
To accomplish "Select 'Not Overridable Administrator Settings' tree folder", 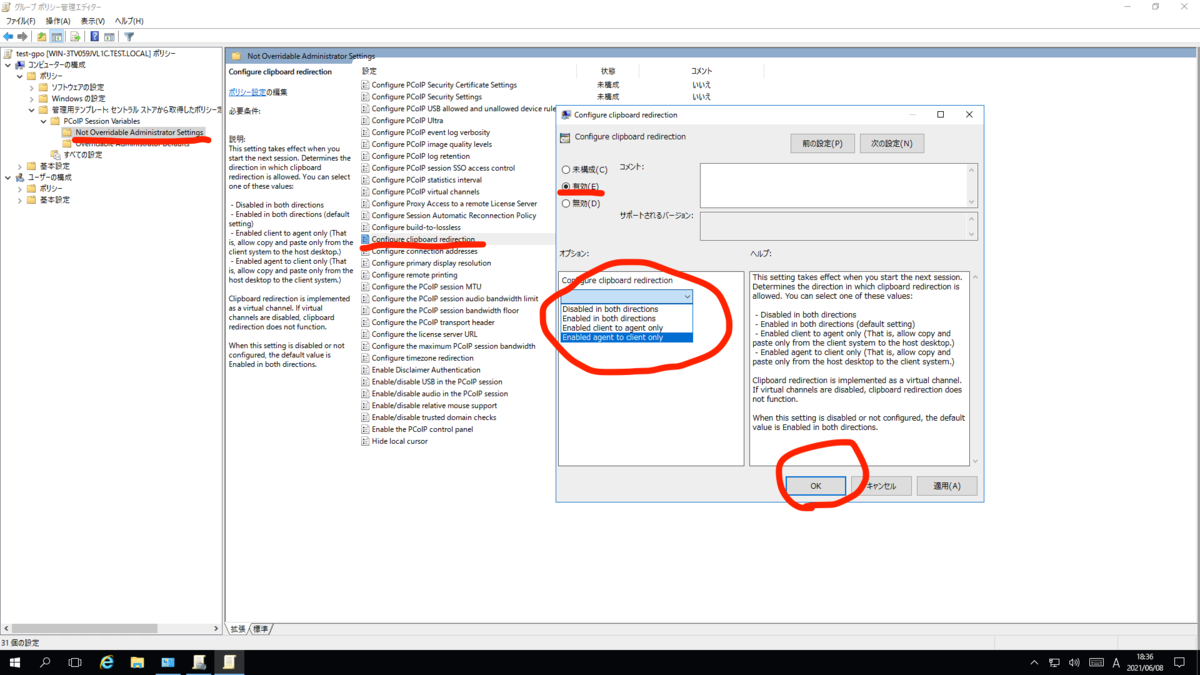I will (x=139, y=132).
